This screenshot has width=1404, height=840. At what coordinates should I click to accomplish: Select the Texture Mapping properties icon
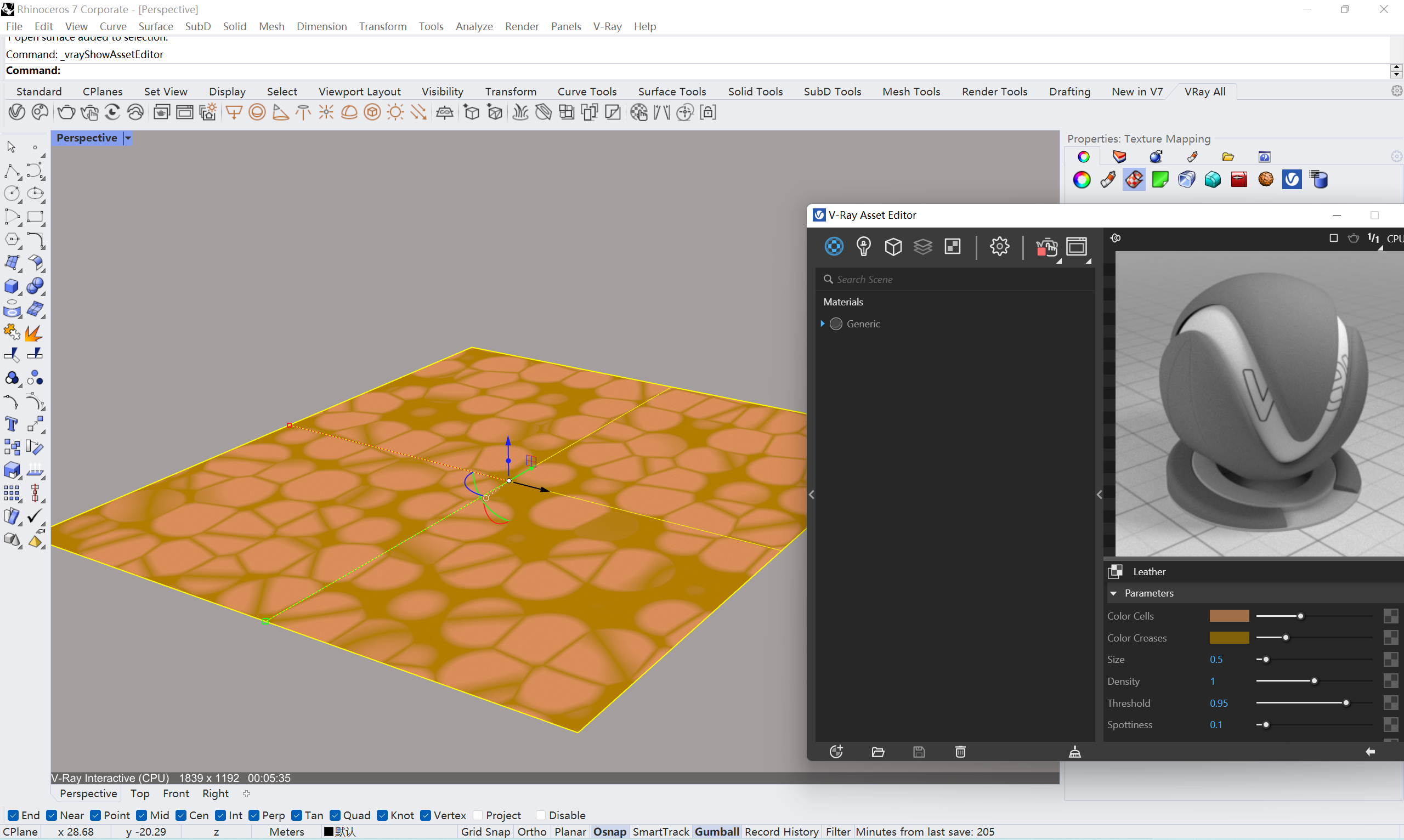tap(1134, 179)
